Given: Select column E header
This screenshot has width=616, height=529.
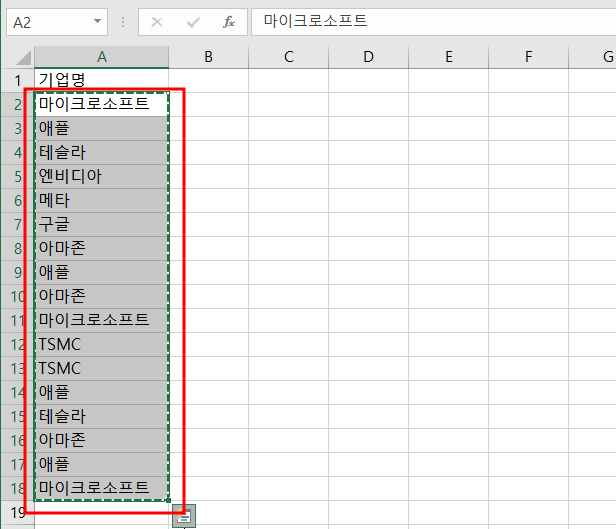Looking at the screenshot, I should coord(449,57).
